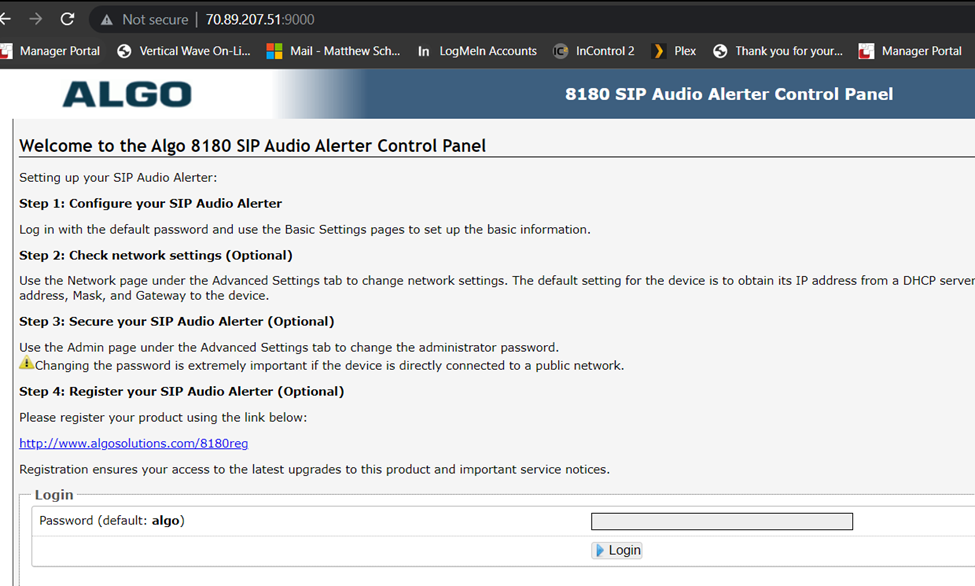Viewport: 975px width, 586px height.
Task: Click the Not secure warning icon
Action: [x=107, y=20]
